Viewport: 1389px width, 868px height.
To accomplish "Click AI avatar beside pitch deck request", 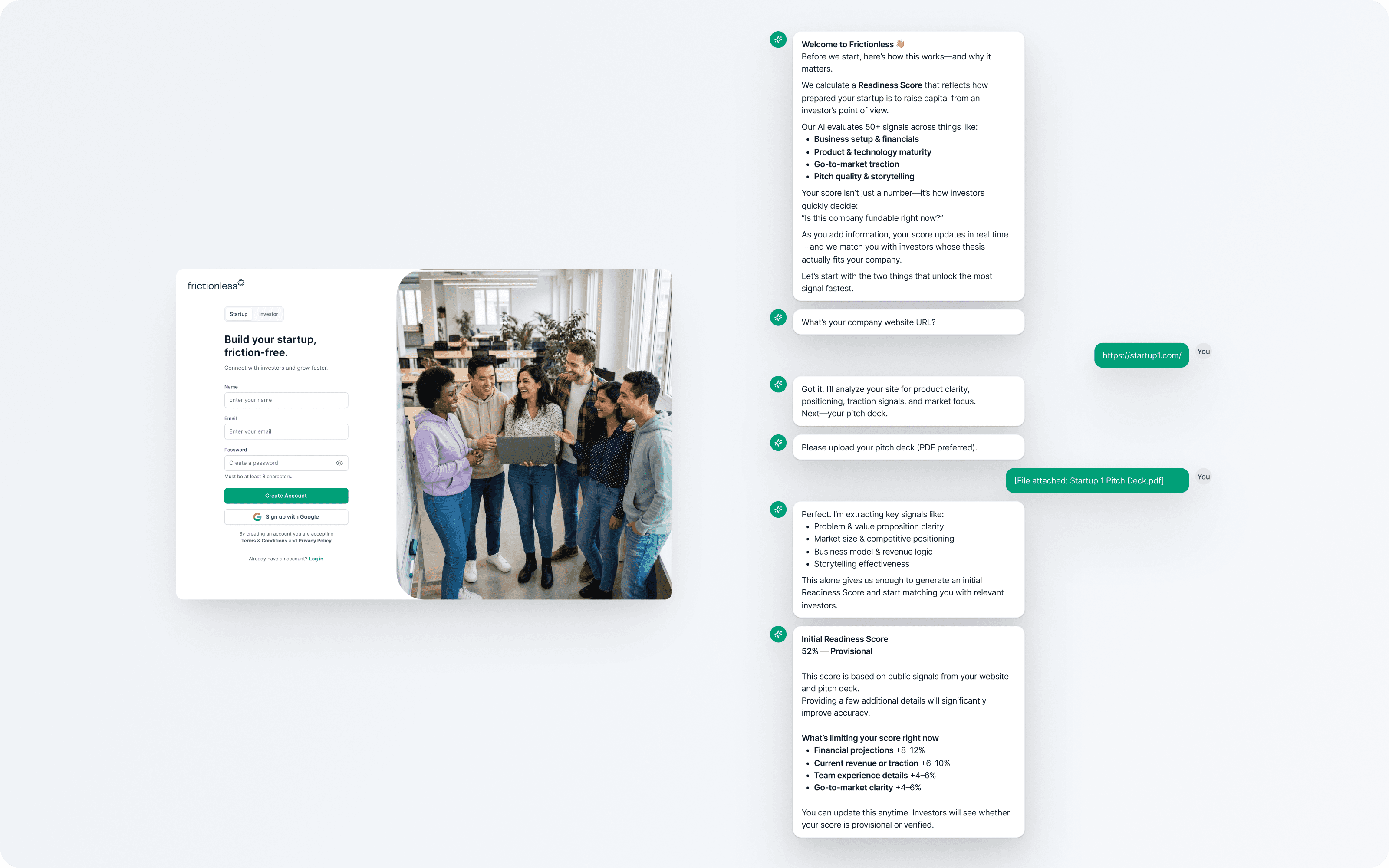I will (x=778, y=443).
